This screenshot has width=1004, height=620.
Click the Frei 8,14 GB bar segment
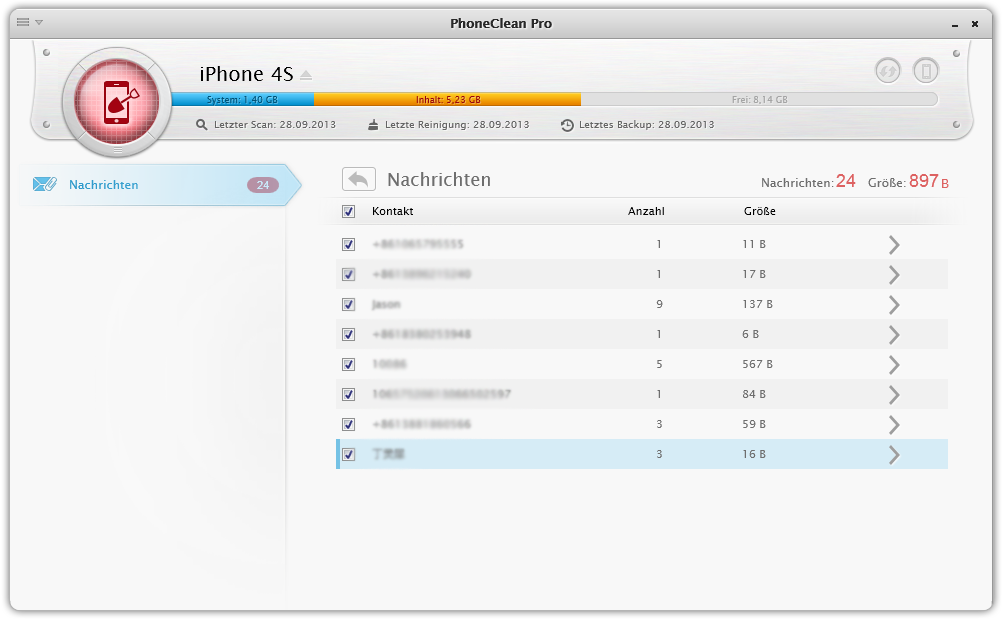[759, 100]
